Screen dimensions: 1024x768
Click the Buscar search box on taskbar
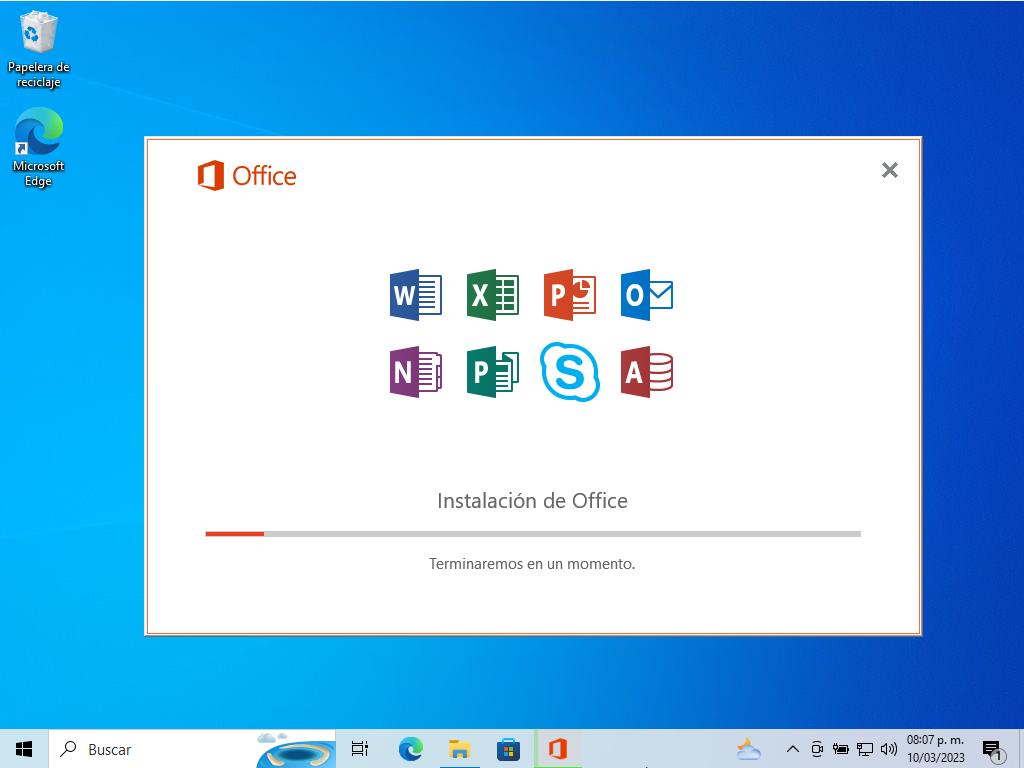coord(150,748)
